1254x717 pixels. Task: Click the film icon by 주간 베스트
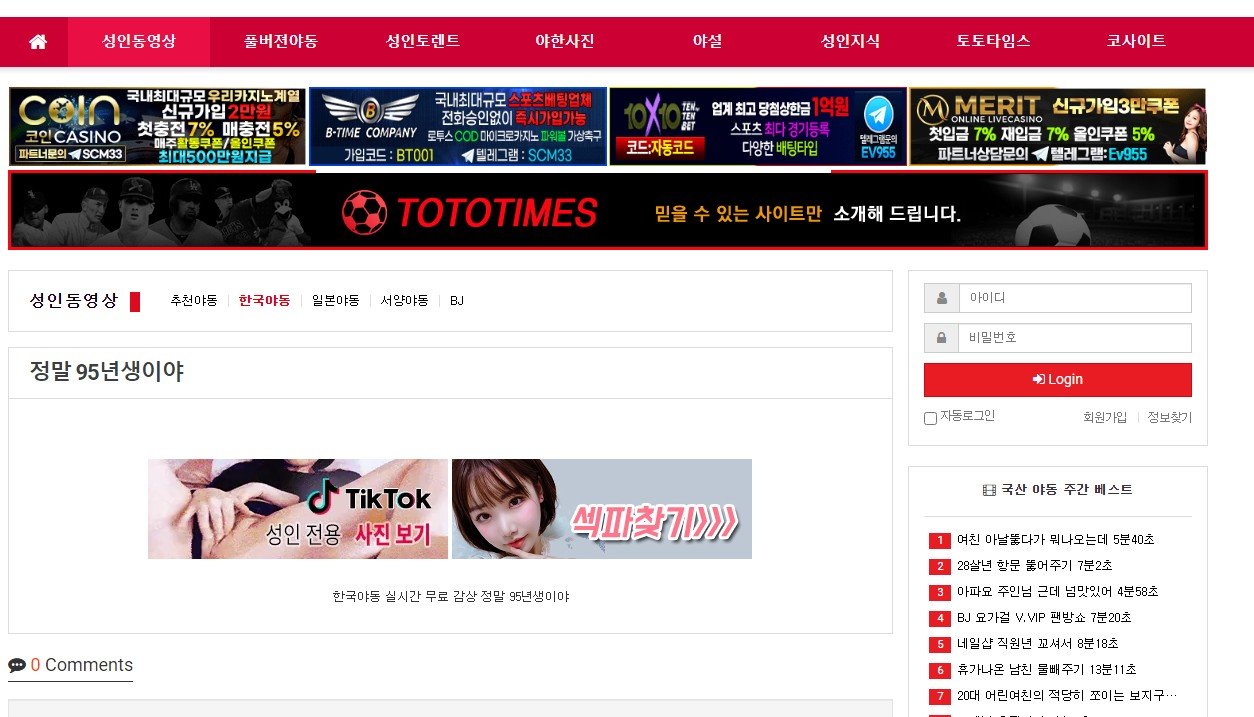click(x=989, y=490)
